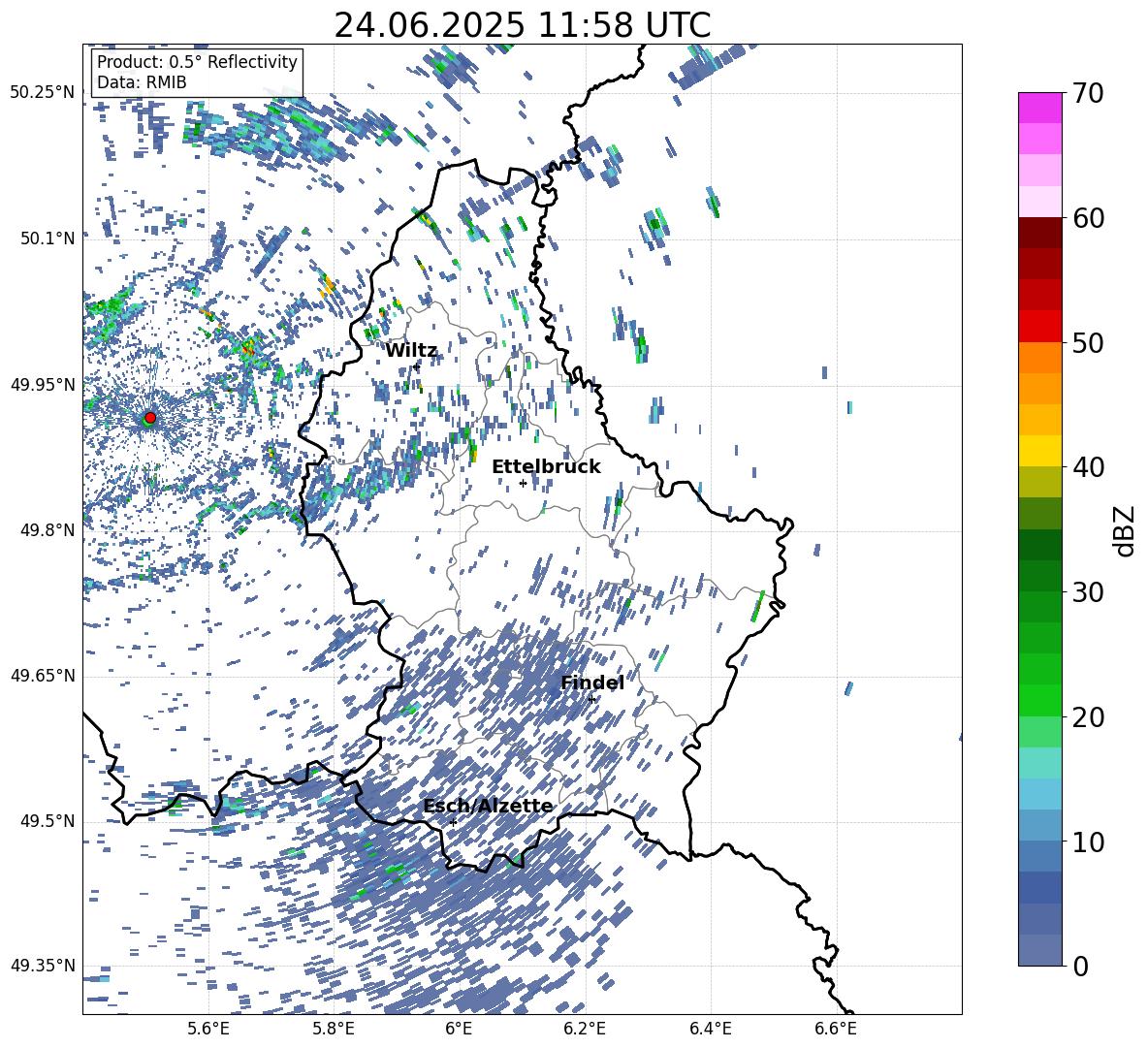Click the Ettelbruck cross marker

(x=523, y=483)
